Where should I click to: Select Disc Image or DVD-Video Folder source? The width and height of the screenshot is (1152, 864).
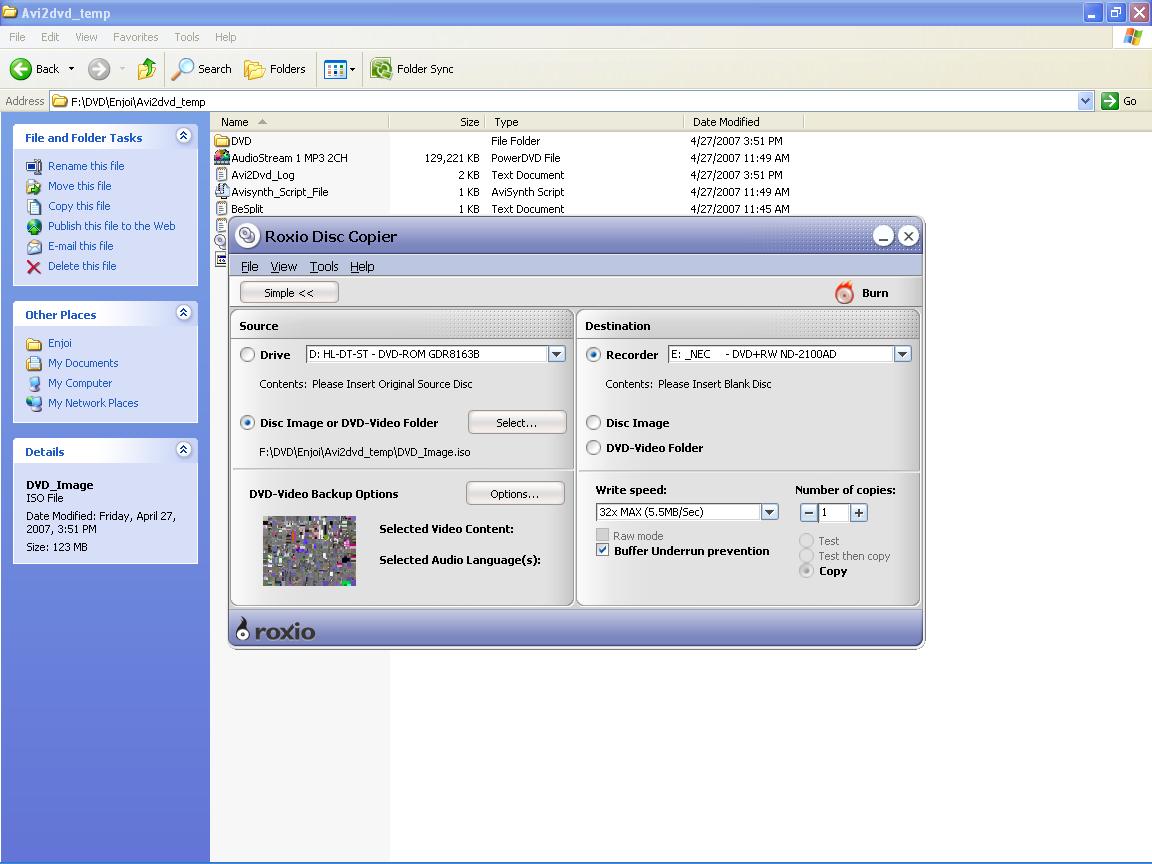click(248, 423)
